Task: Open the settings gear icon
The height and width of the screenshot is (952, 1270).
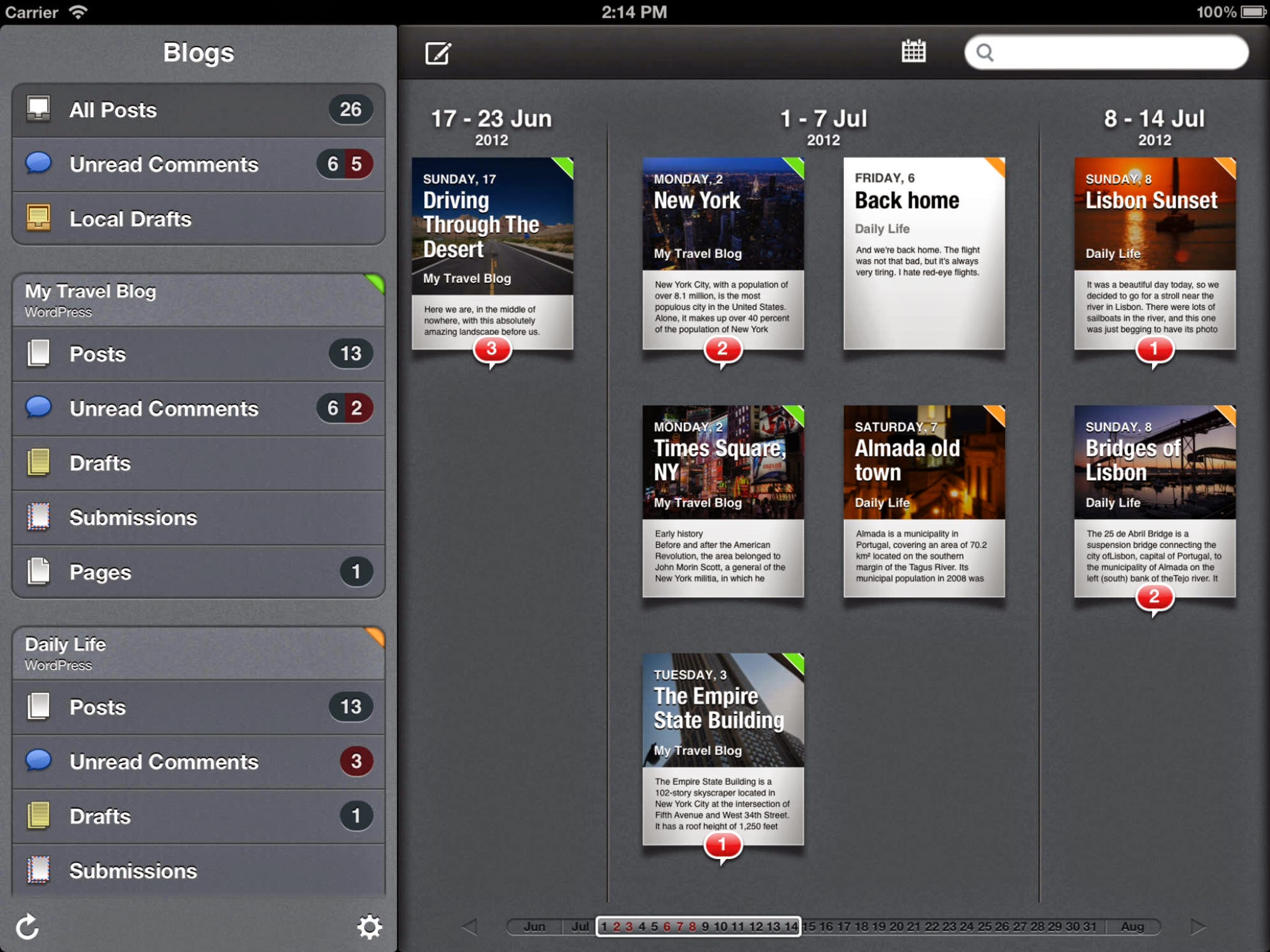Action: [369, 927]
